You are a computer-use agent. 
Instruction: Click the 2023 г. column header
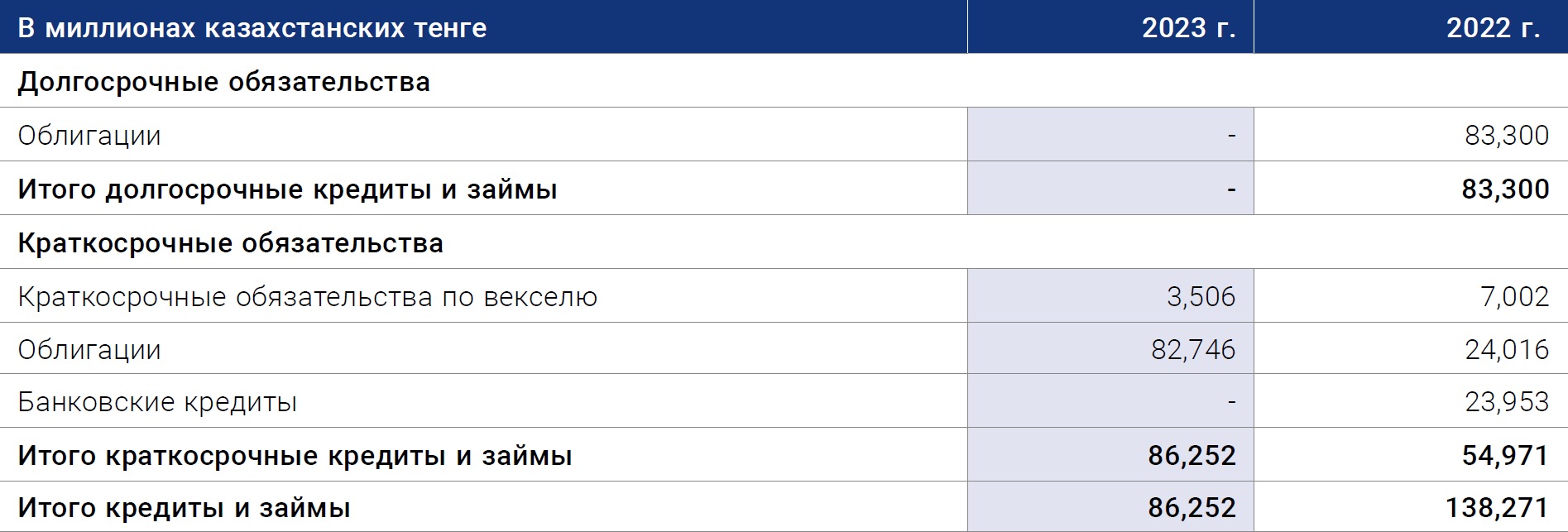1188,28
